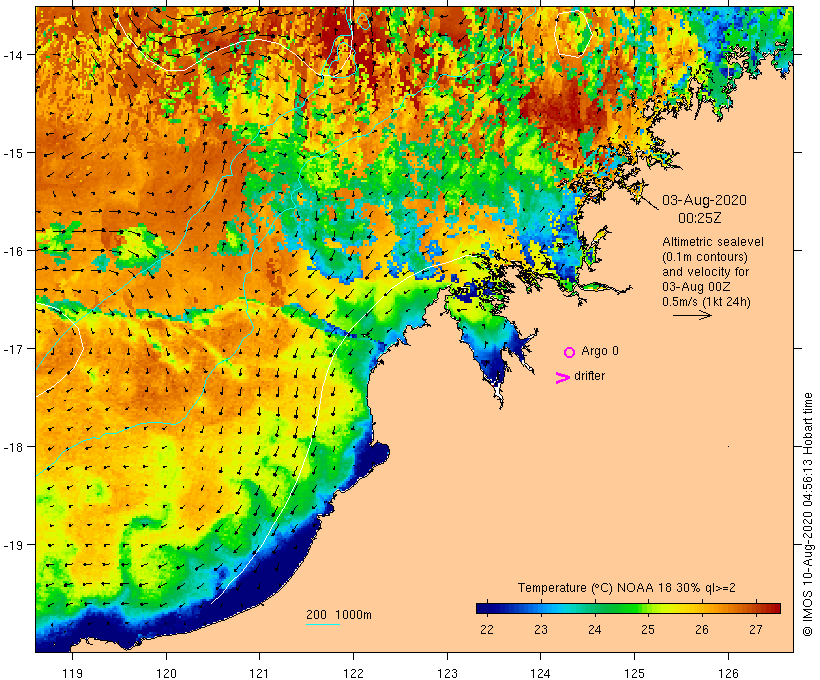
Task: Click the latitude axis label -14
Action: click(x=12, y=55)
